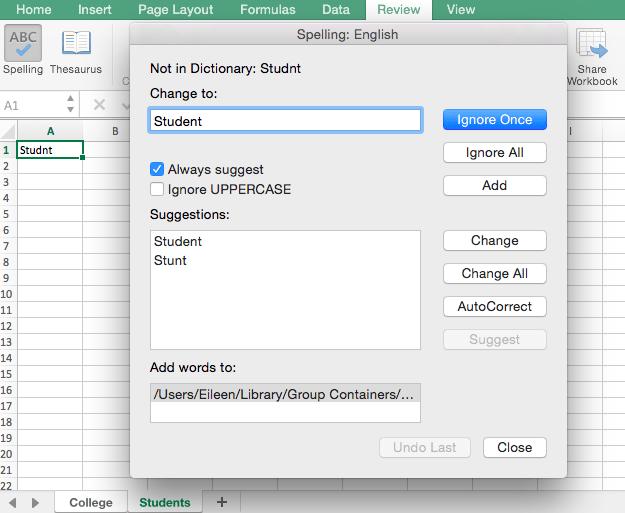This screenshot has width=625, height=513.
Task: Switch to the College sheet tab
Action: (91, 502)
